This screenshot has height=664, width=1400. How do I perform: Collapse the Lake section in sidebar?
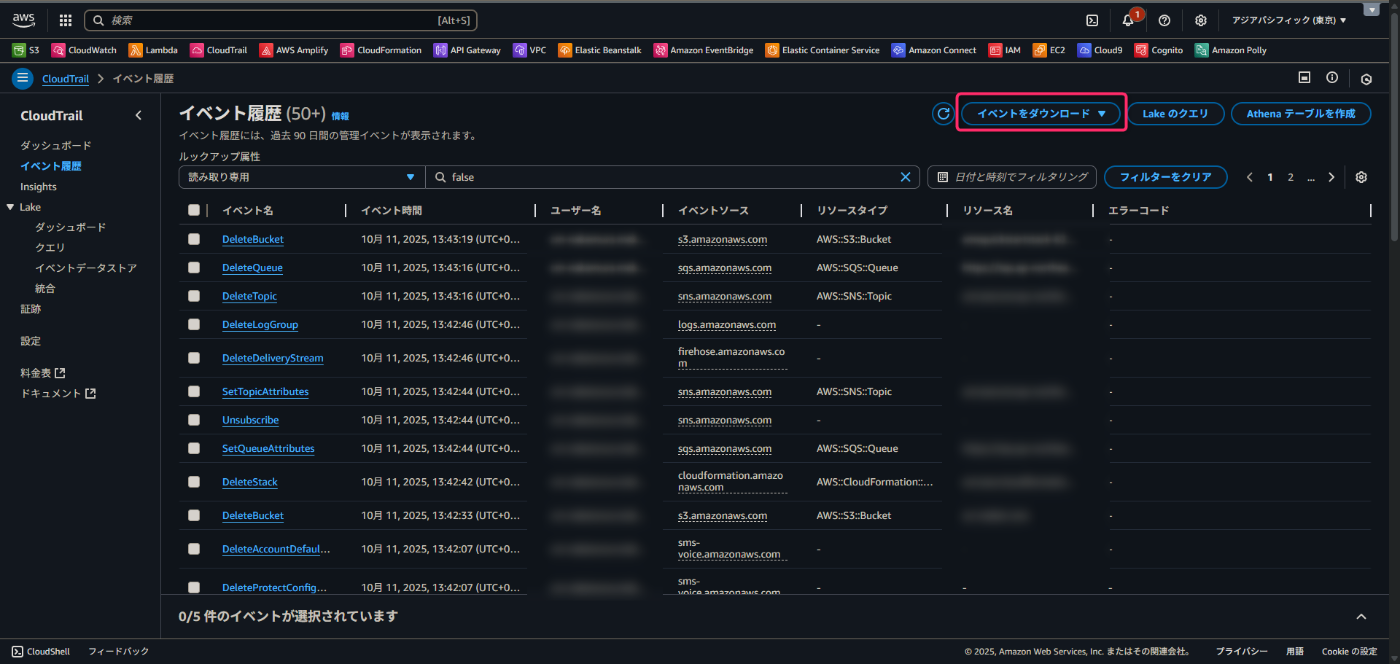coord(10,207)
